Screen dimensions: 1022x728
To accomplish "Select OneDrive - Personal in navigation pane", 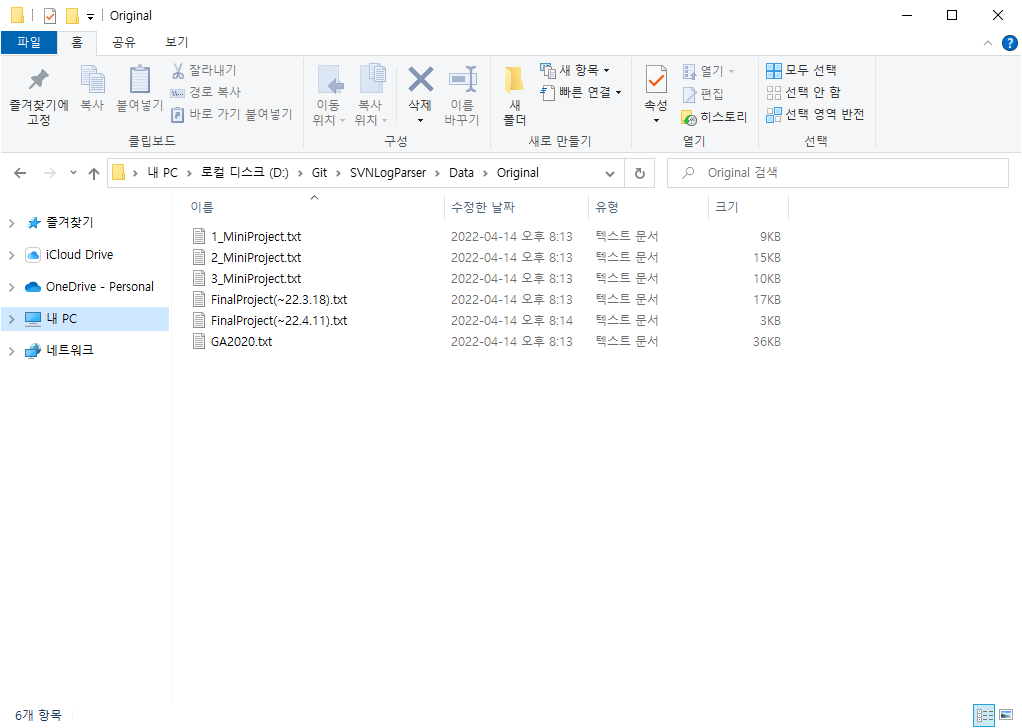I will click(100, 287).
